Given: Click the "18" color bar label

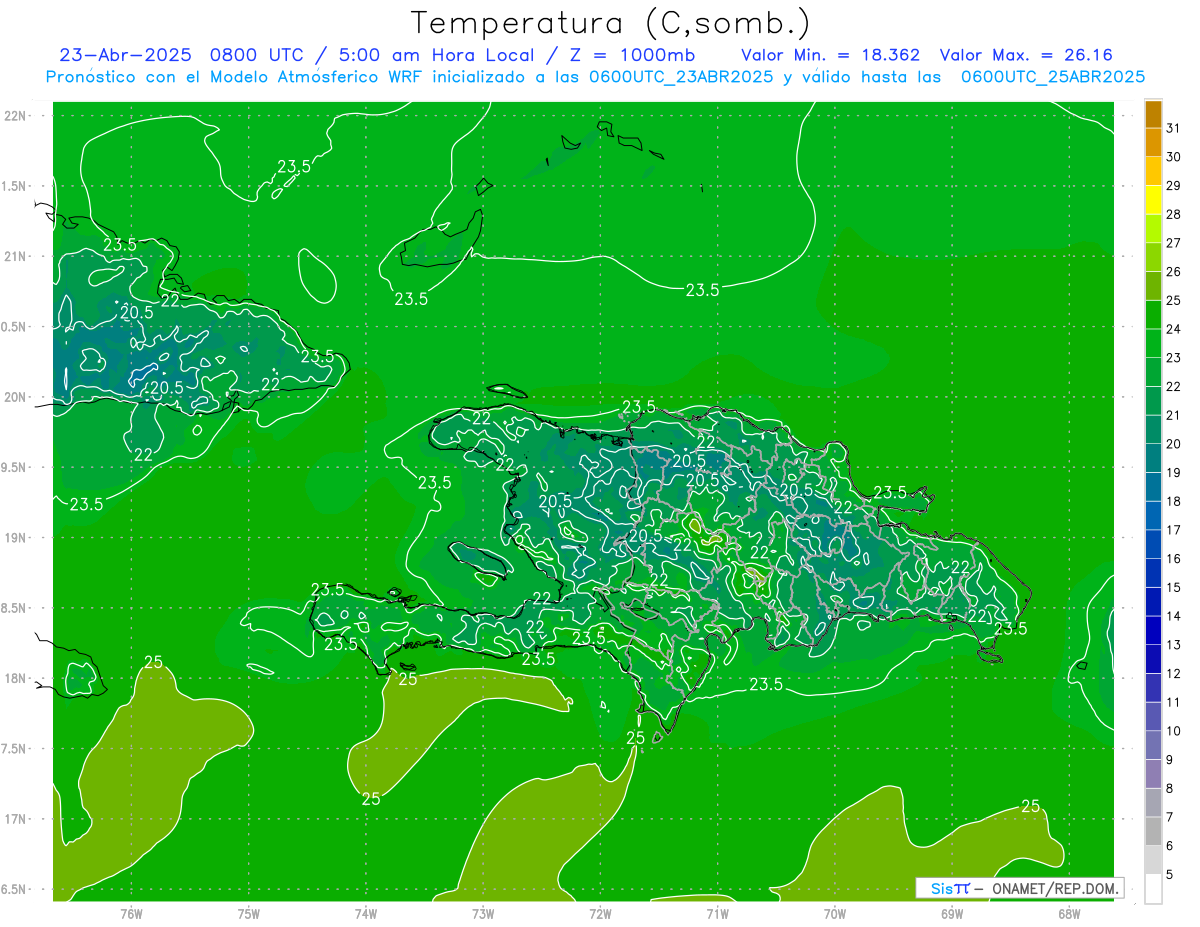Looking at the screenshot, I should (1174, 501).
